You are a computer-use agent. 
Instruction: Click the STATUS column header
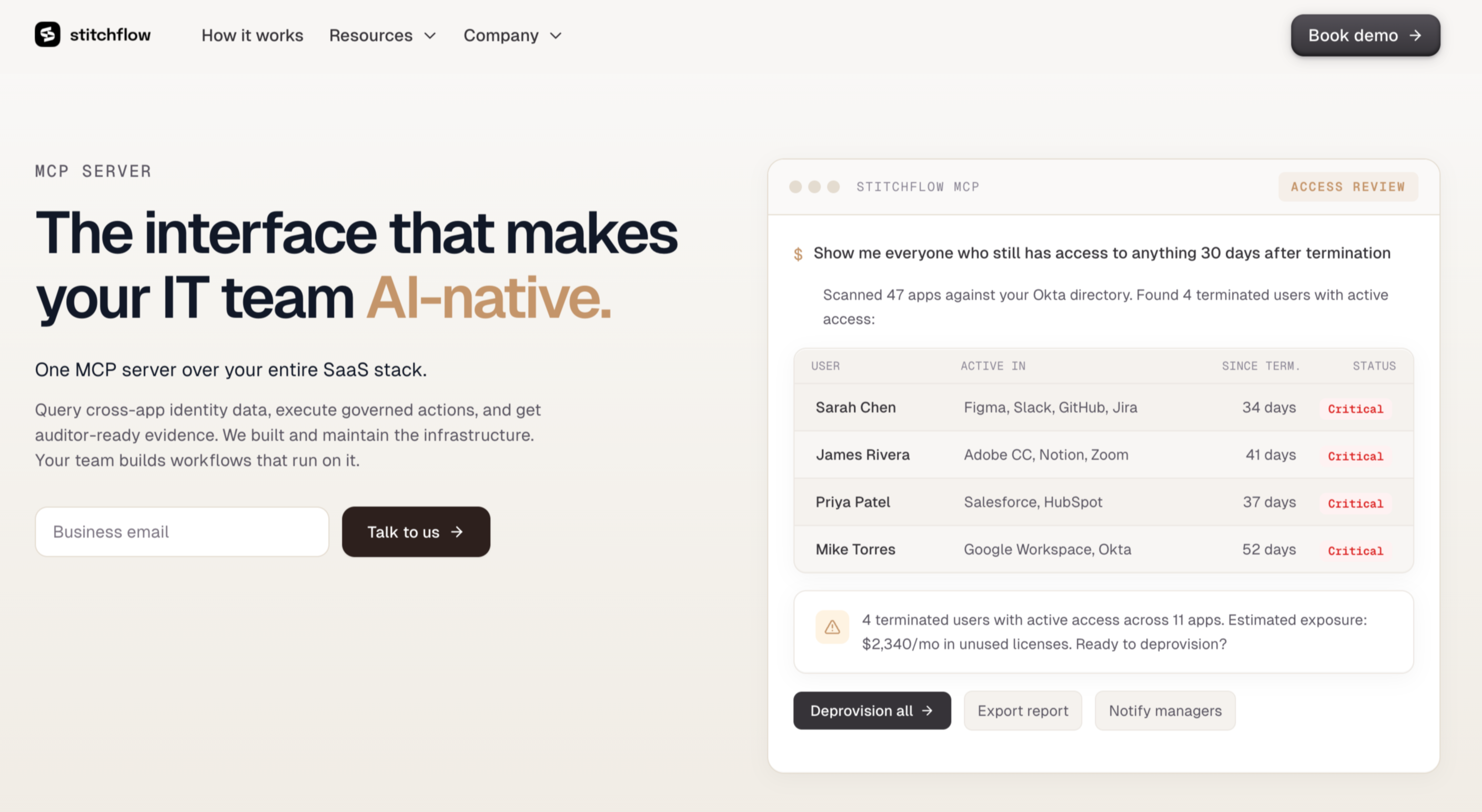tap(1374, 366)
